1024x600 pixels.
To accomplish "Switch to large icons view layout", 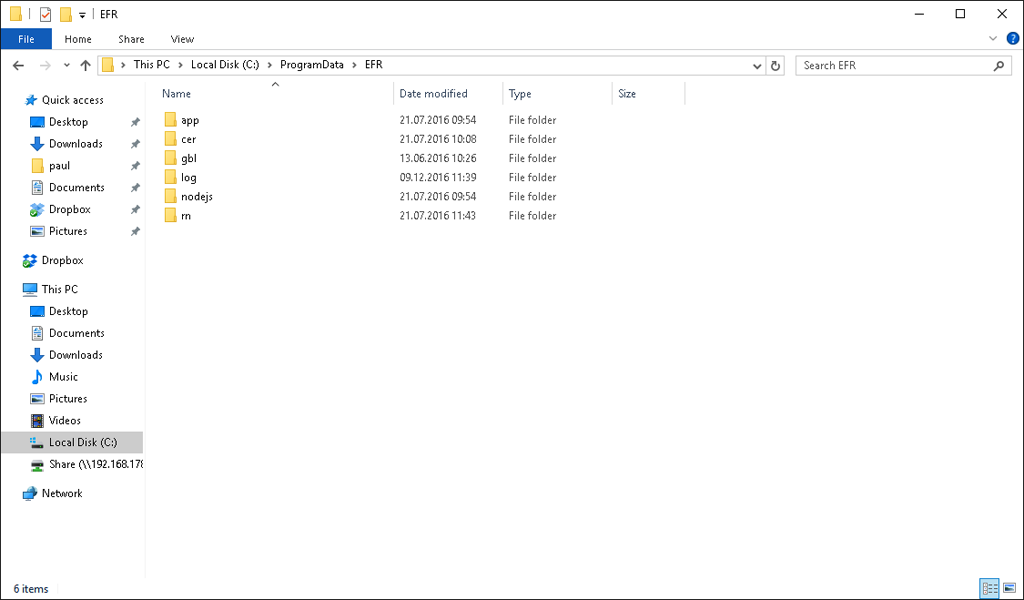I will [1007, 589].
